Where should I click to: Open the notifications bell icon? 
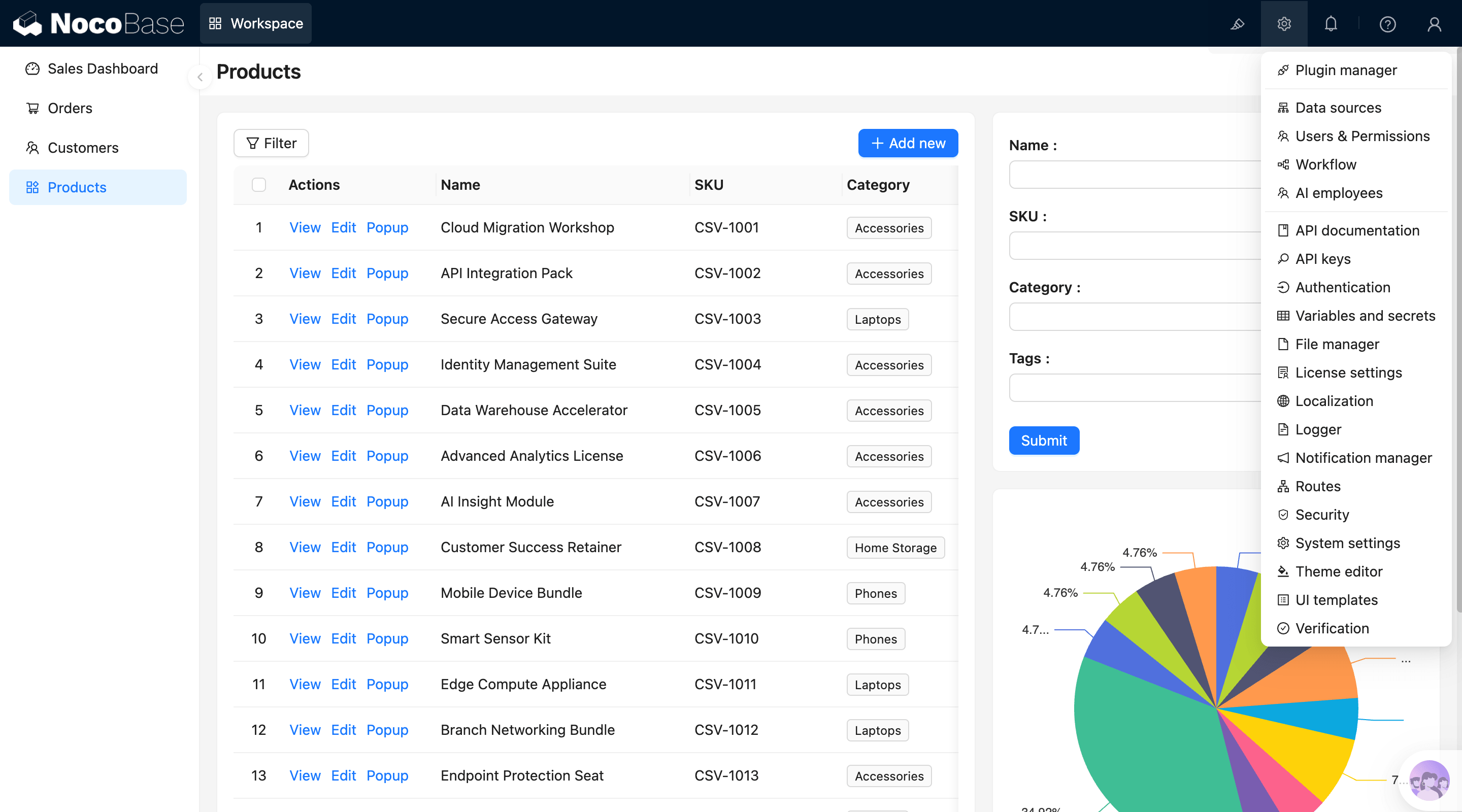point(1331,24)
